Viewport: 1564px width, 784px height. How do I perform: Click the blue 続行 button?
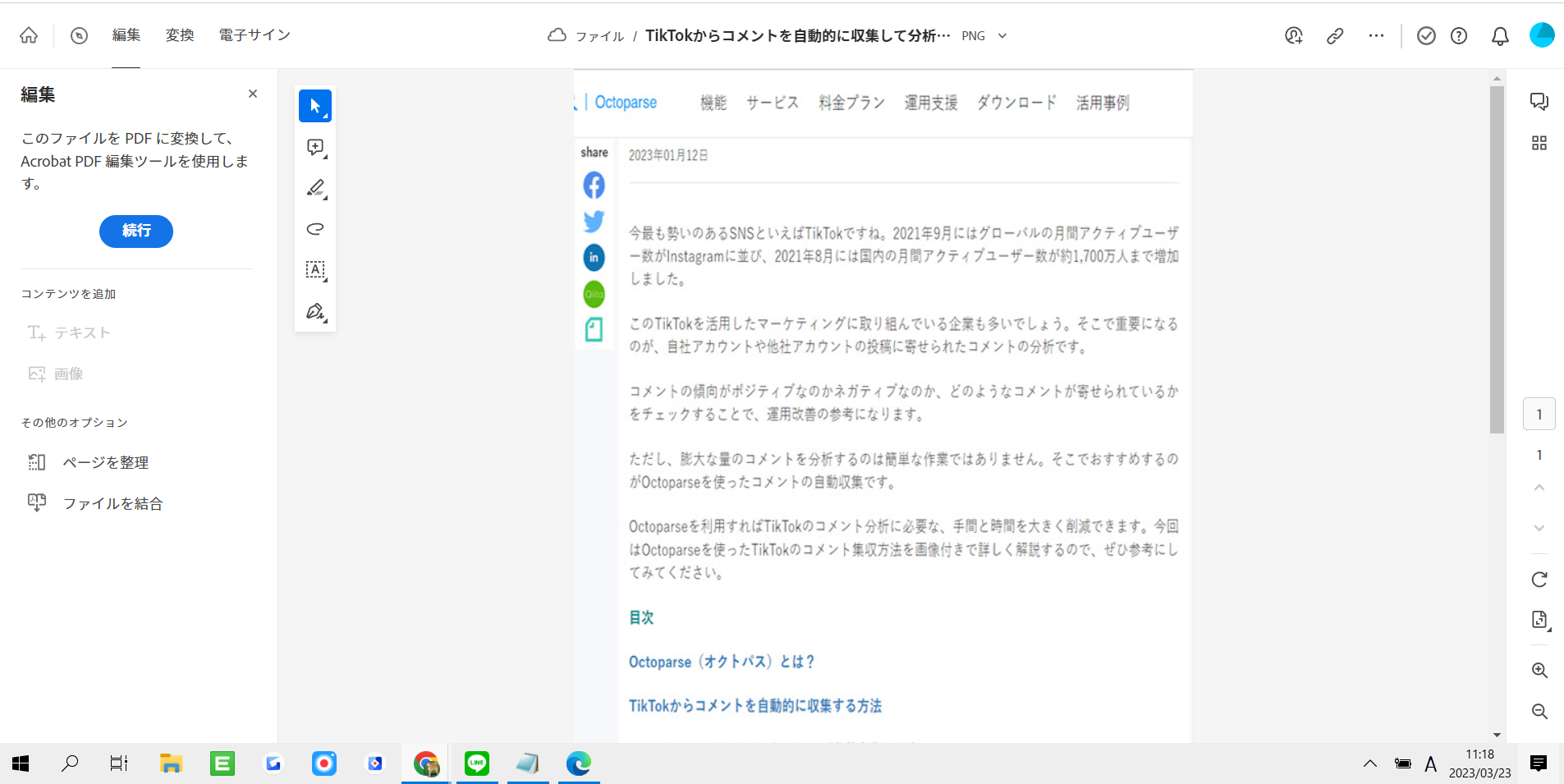pyautogui.click(x=136, y=231)
